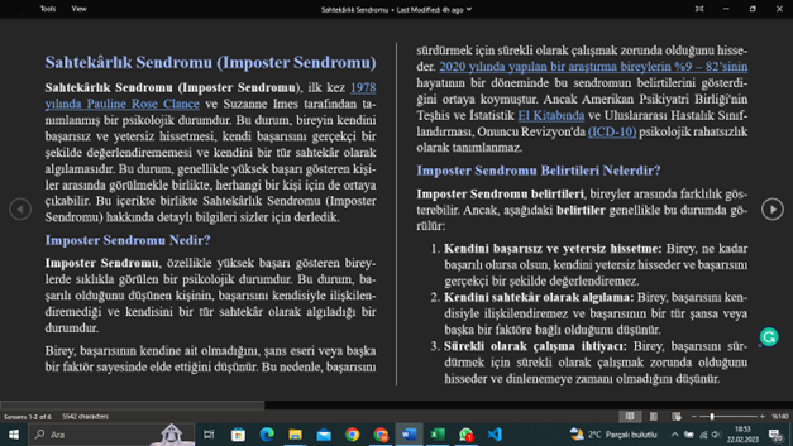Viewport: 793px width, 446px height.
Task: Open WhatsApp with notification badge
Action: [466, 434]
